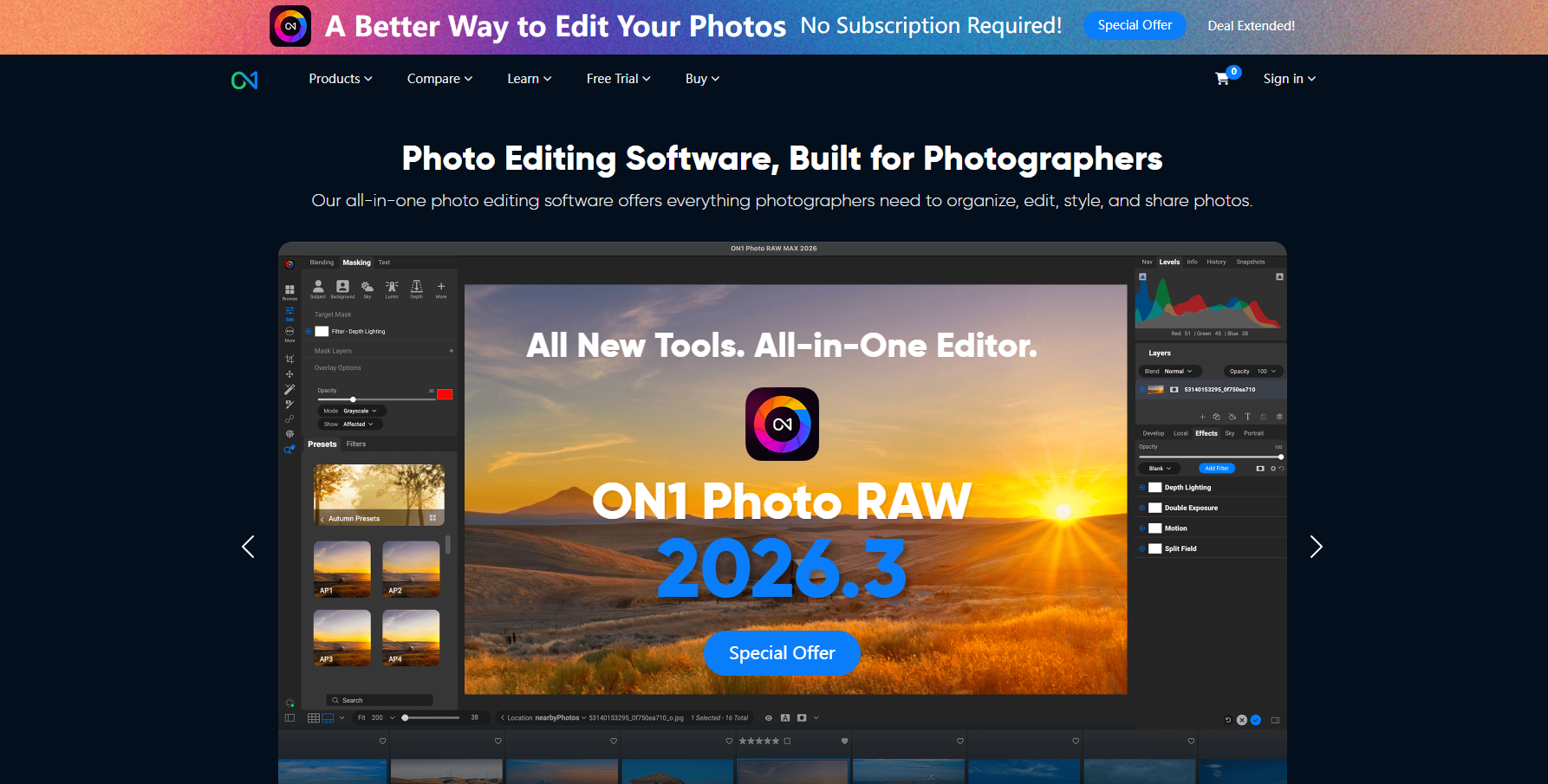Select the Sky mask tool
This screenshot has height=784, width=1548.
[x=367, y=288]
